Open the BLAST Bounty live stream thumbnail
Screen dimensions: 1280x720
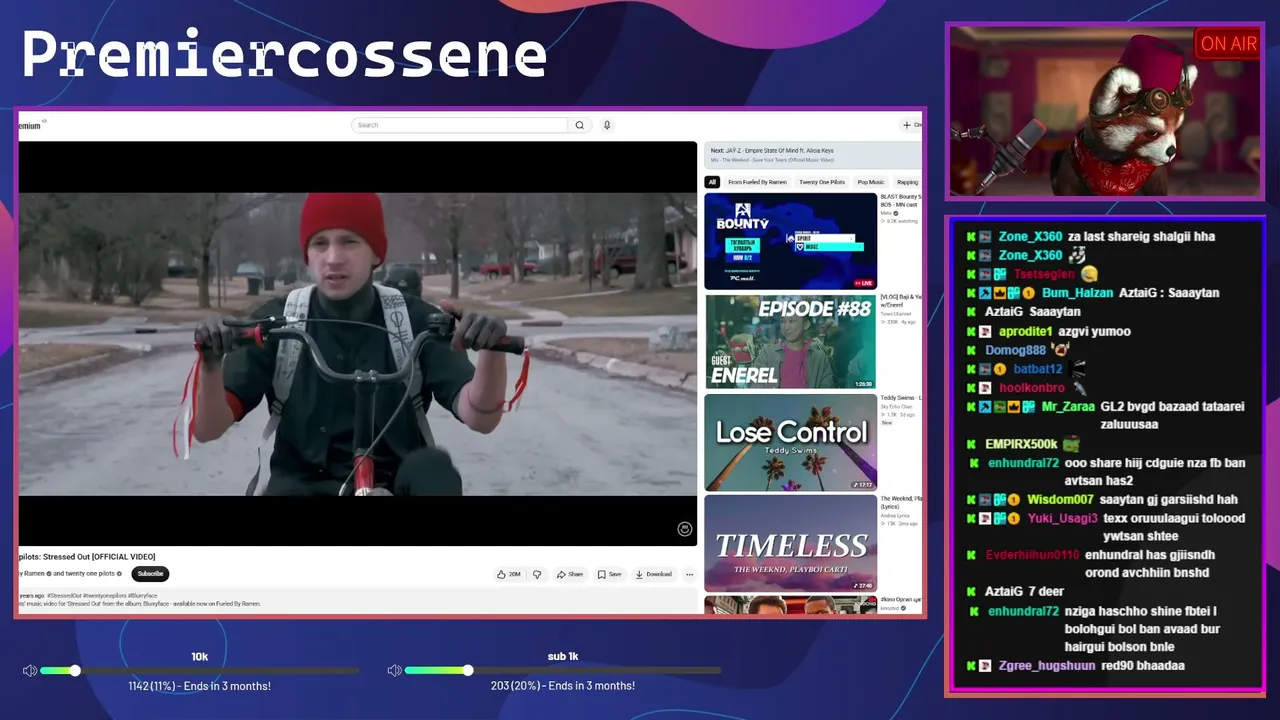click(x=790, y=241)
